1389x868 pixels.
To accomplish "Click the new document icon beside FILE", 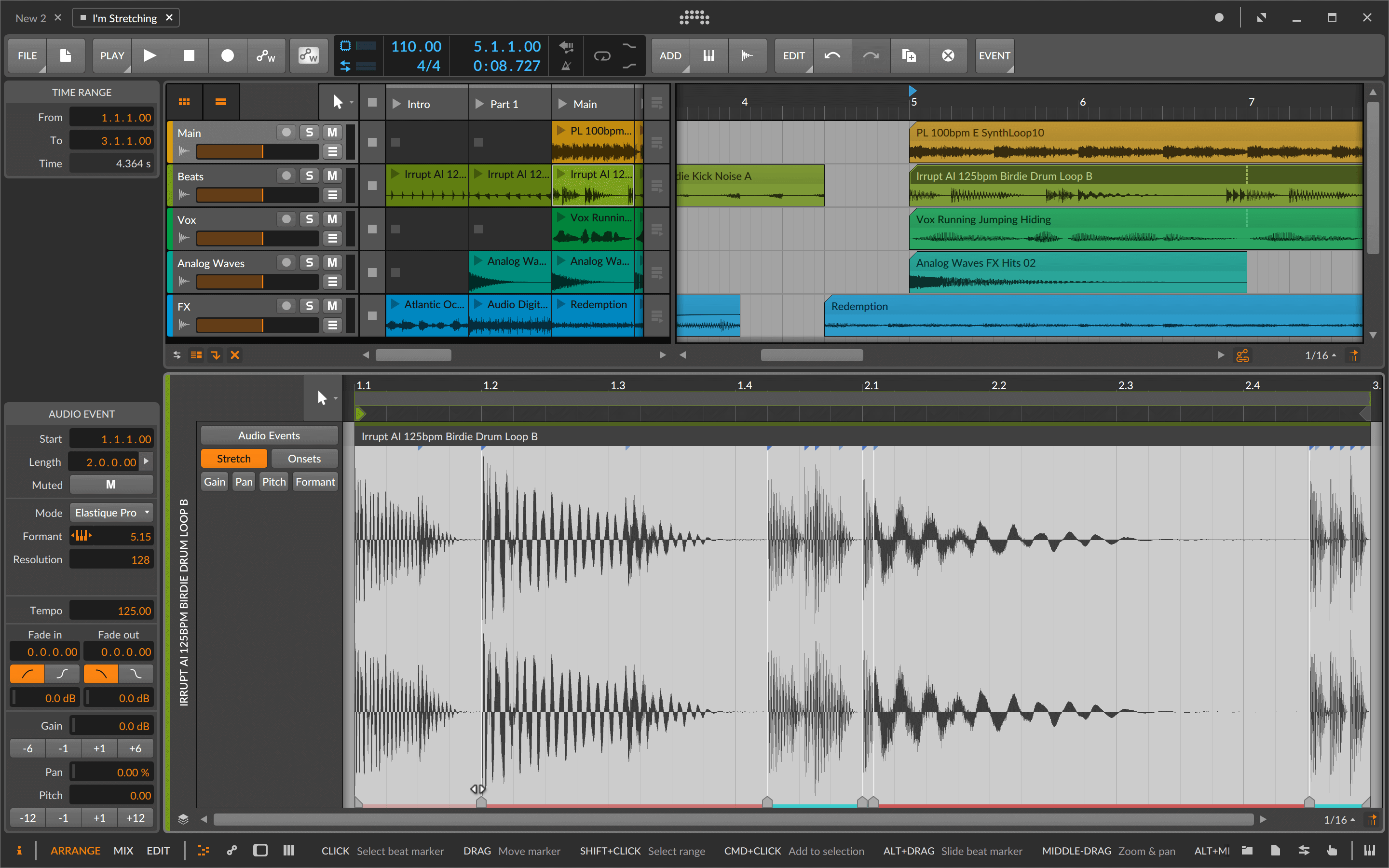I will [66, 55].
